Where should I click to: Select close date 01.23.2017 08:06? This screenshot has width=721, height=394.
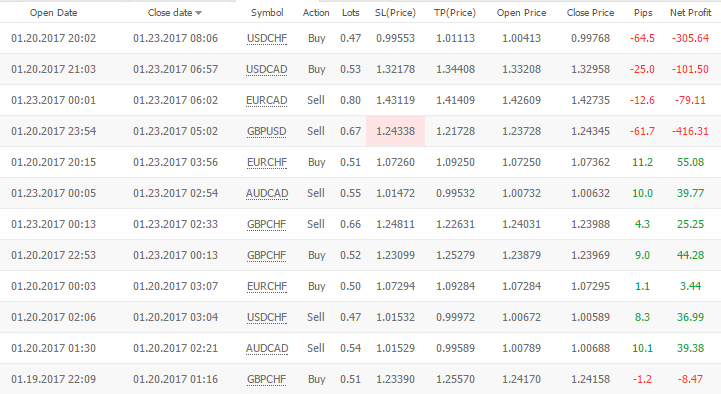click(x=176, y=38)
